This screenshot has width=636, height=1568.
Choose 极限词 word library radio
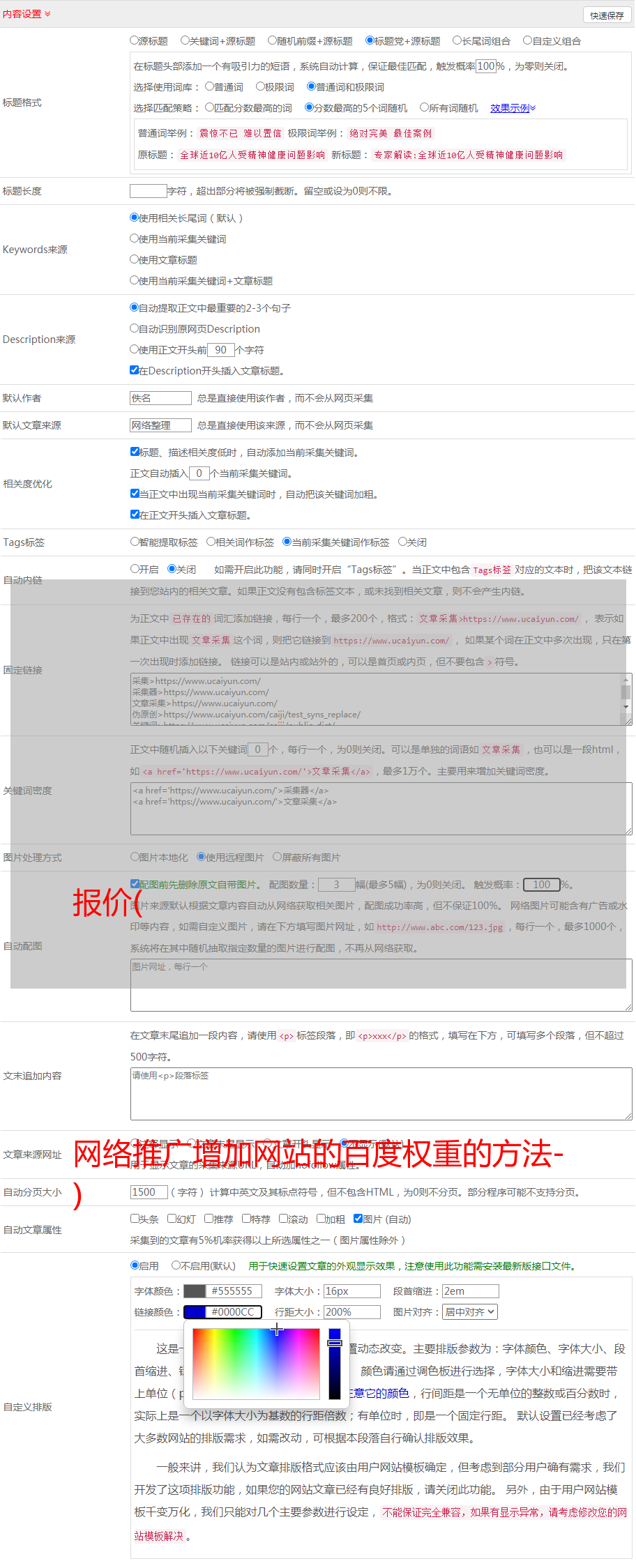tap(260, 86)
